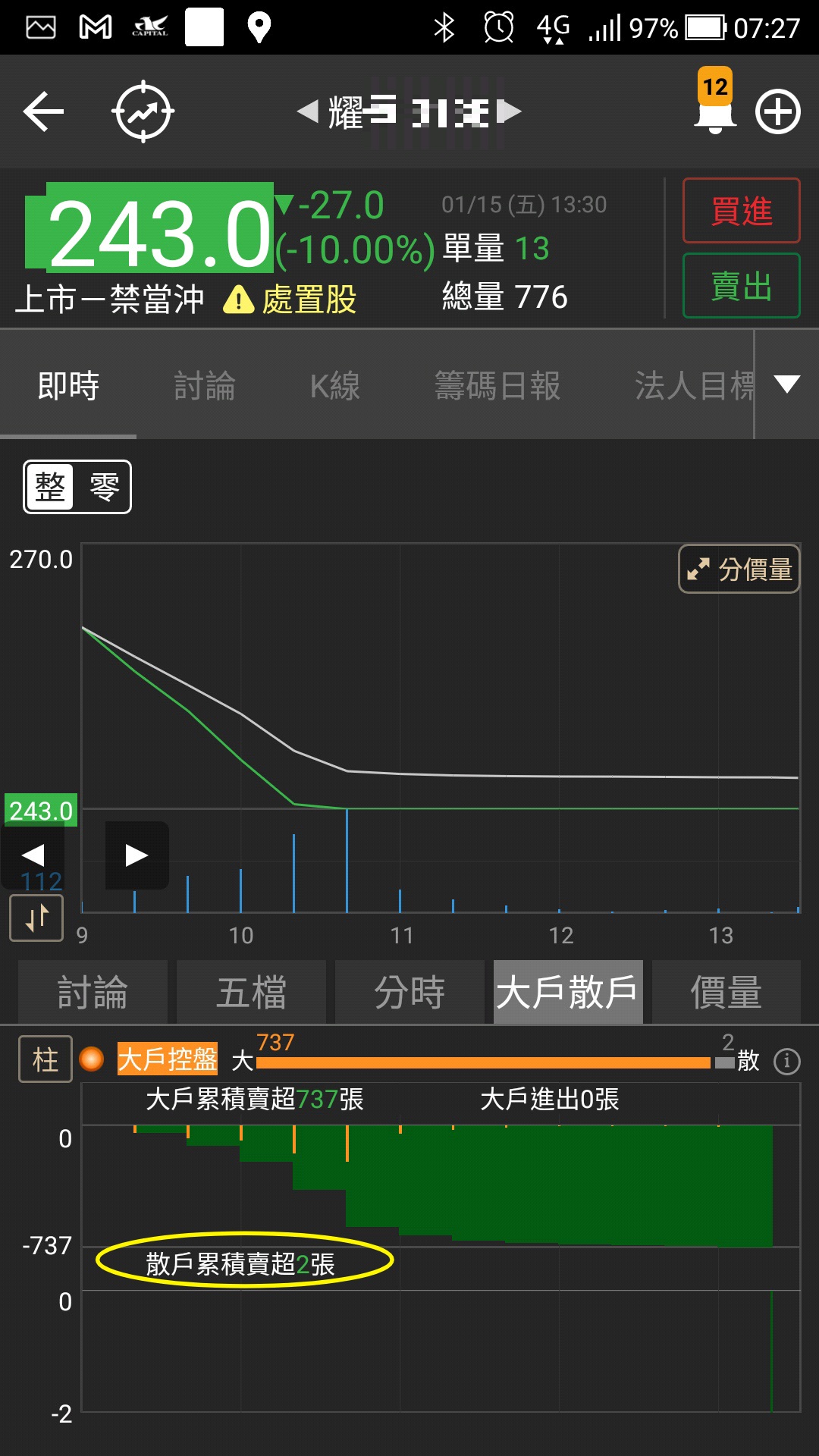
Task: Open the chart target analysis icon
Action: (143, 112)
